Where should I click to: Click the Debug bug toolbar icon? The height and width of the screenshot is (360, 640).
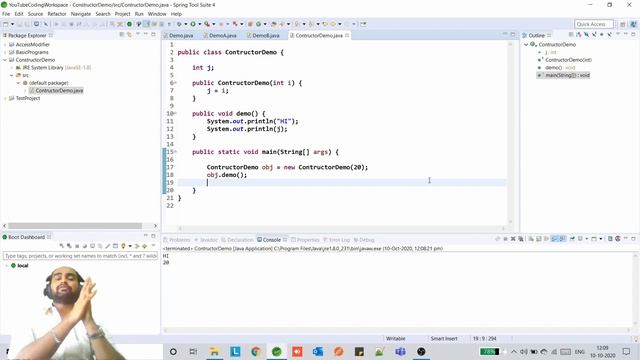click(x=179, y=24)
